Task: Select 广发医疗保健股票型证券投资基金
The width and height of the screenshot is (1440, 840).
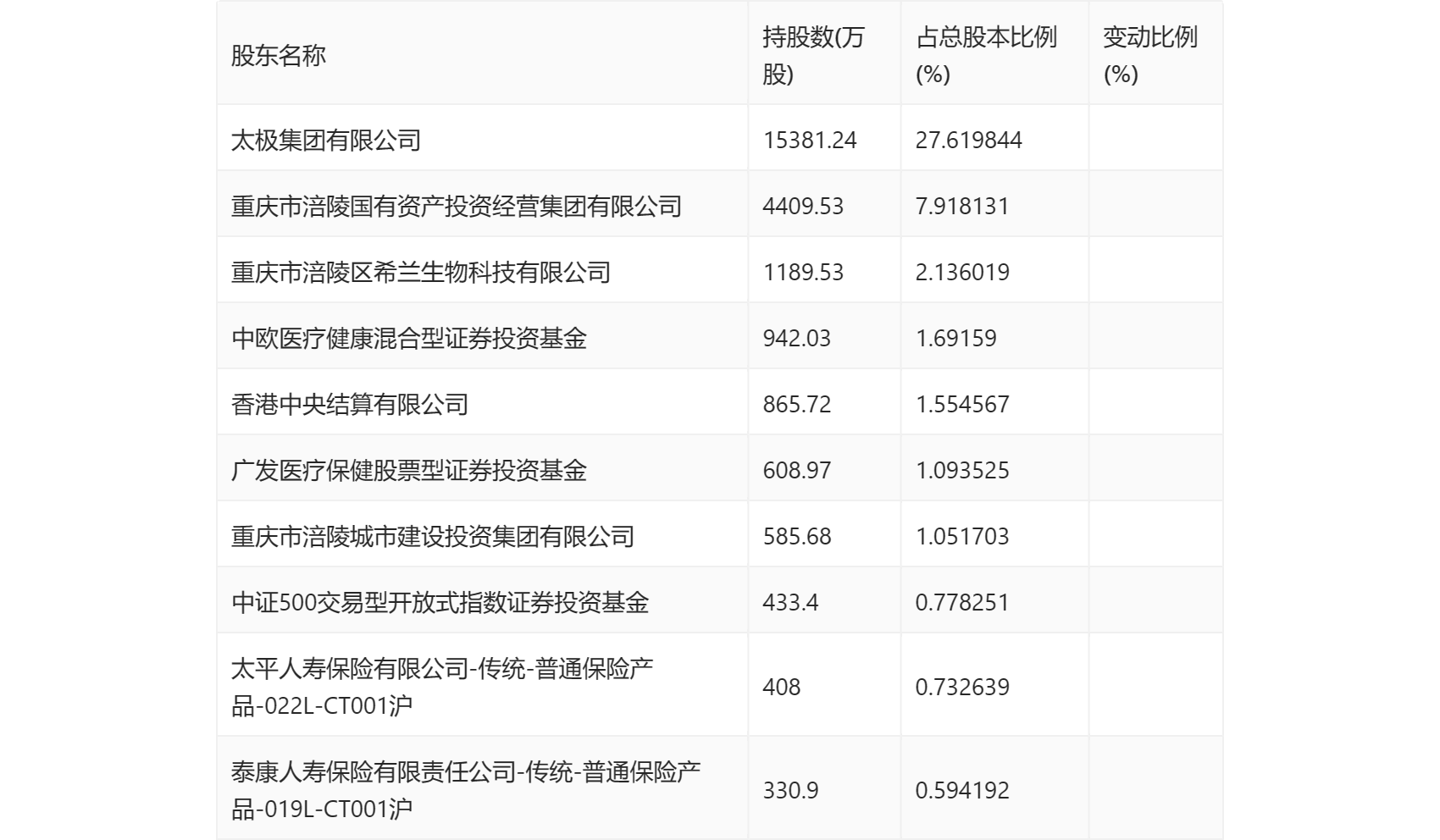Action: [x=409, y=470]
